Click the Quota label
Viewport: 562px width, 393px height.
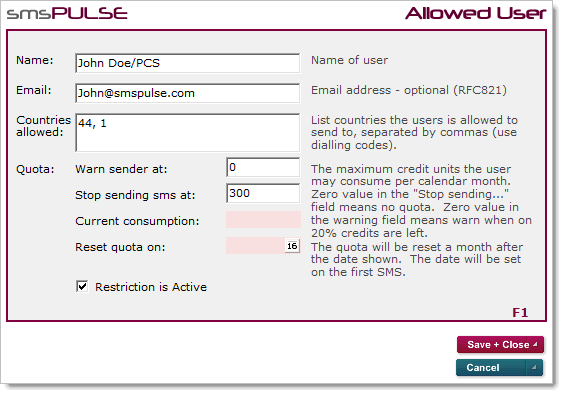click(x=35, y=169)
